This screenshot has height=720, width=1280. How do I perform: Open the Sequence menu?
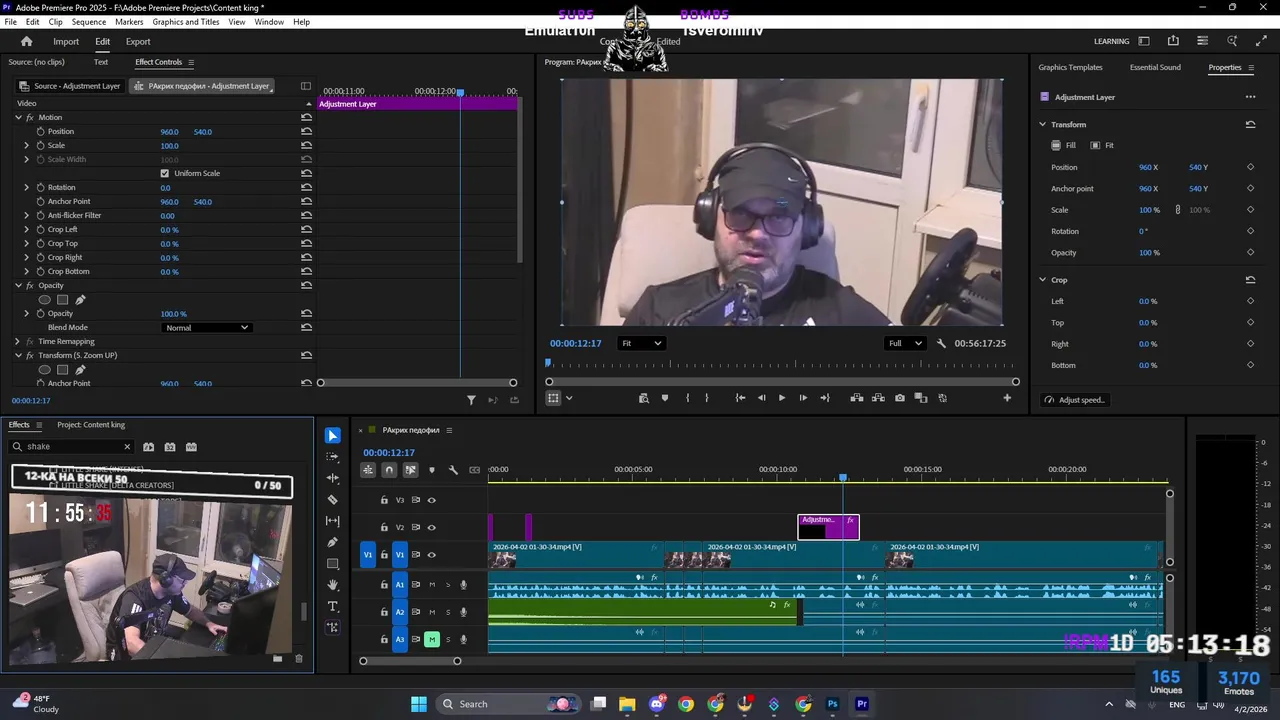89,22
